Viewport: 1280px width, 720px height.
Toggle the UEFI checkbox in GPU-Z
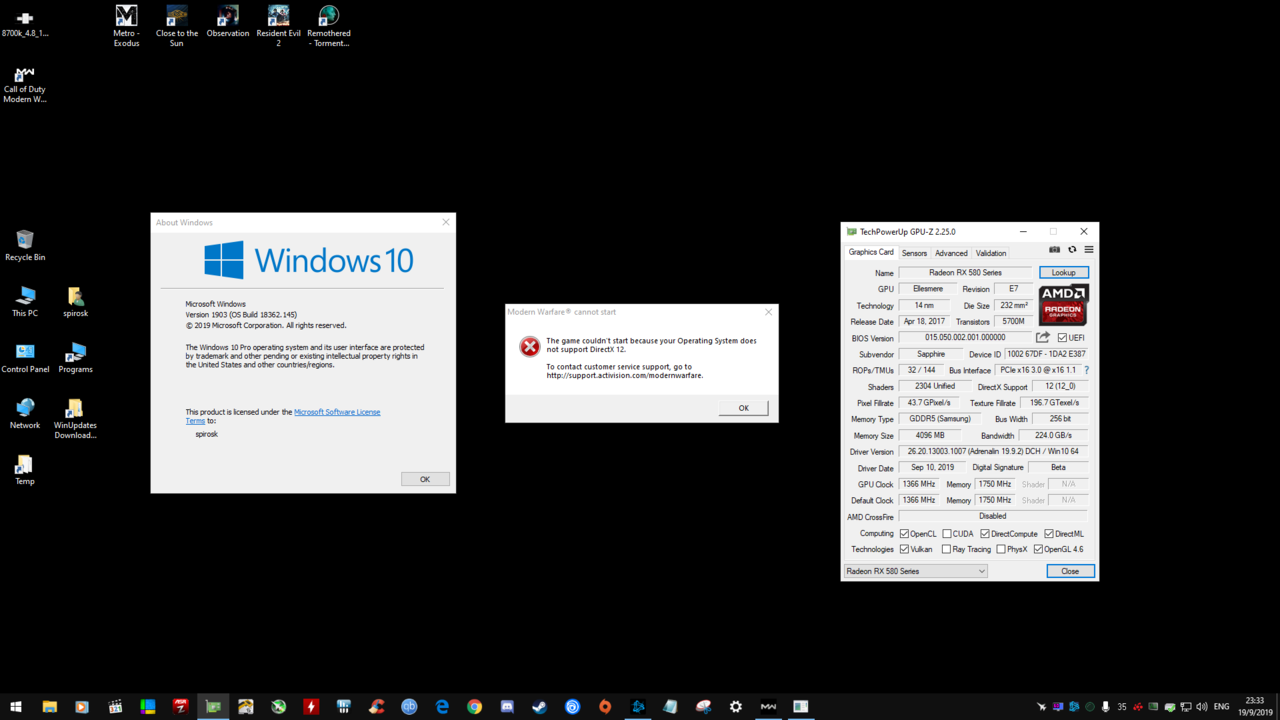pyautogui.click(x=1063, y=338)
